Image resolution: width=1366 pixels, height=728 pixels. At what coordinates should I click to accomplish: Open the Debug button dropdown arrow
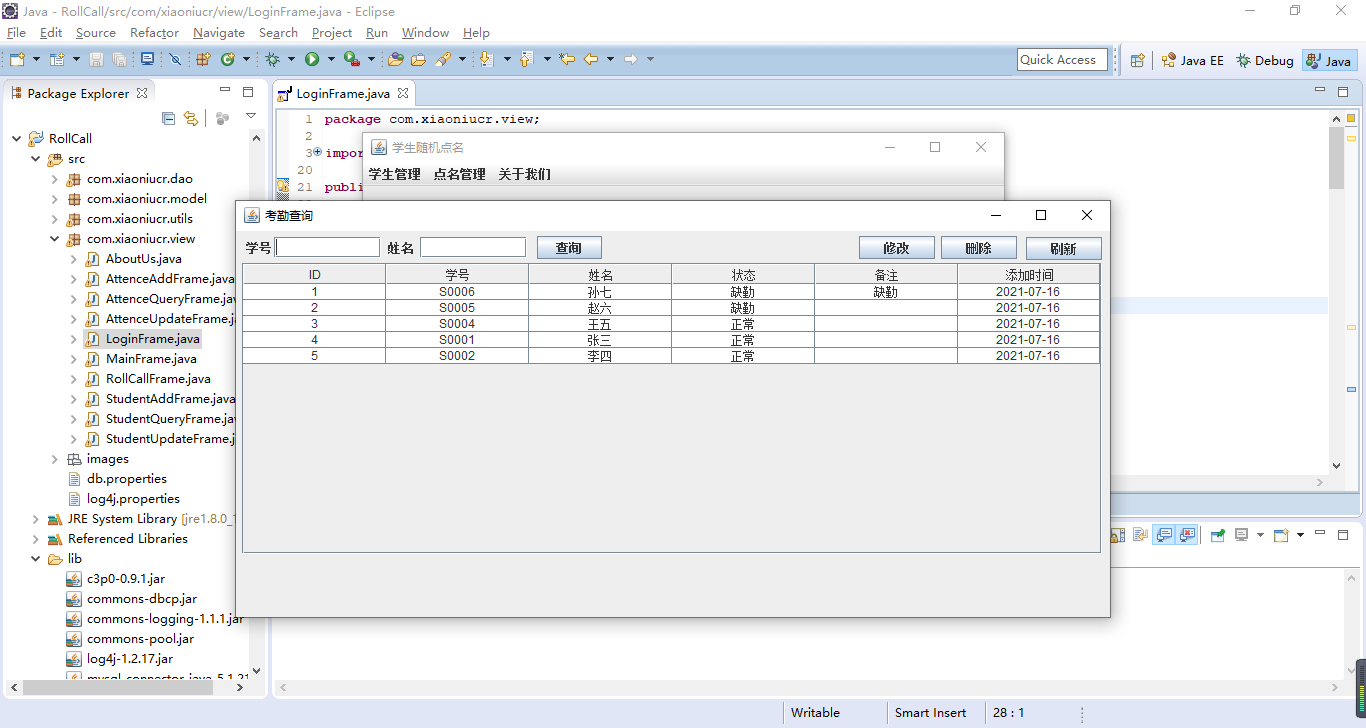tap(291, 60)
